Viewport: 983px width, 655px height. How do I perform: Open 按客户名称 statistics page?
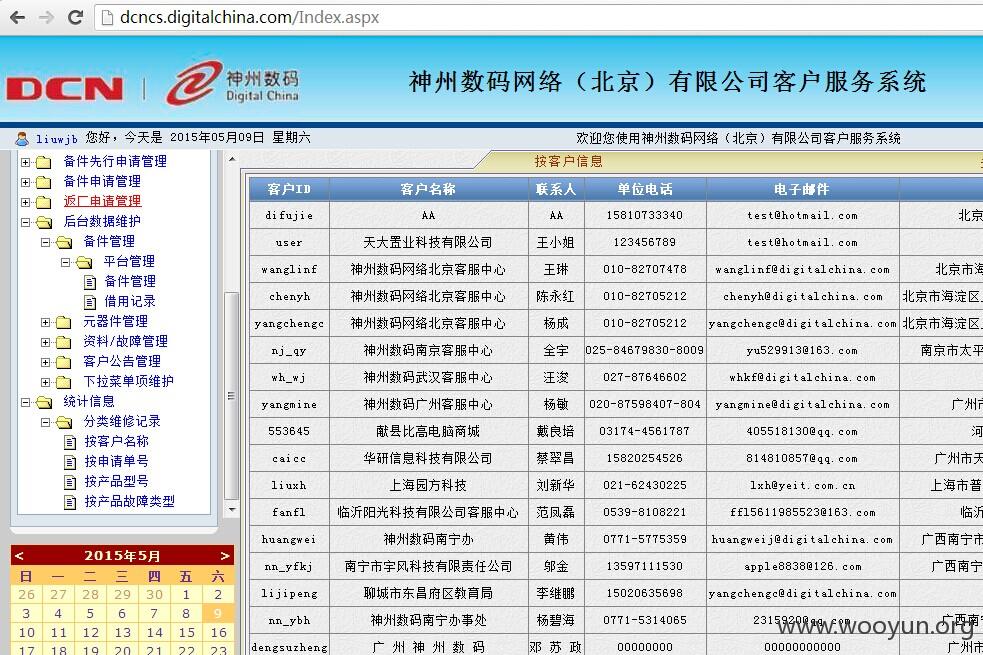click(117, 441)
